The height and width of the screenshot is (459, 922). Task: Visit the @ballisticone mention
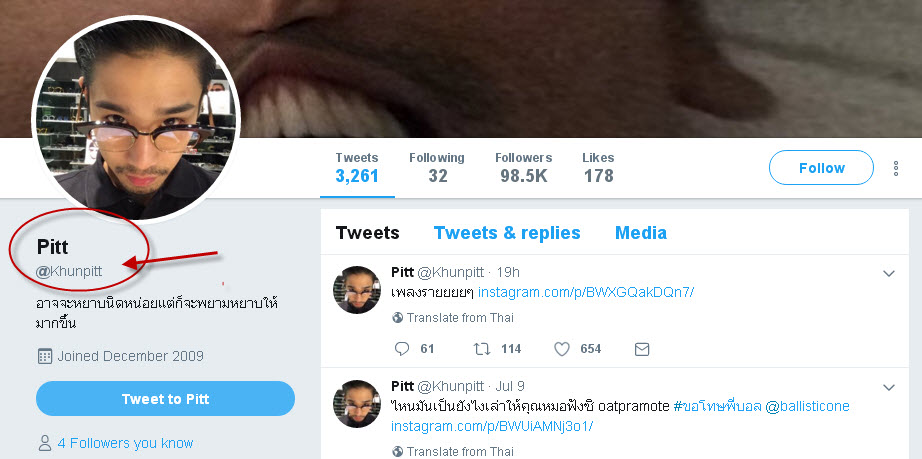pos(807,406)
